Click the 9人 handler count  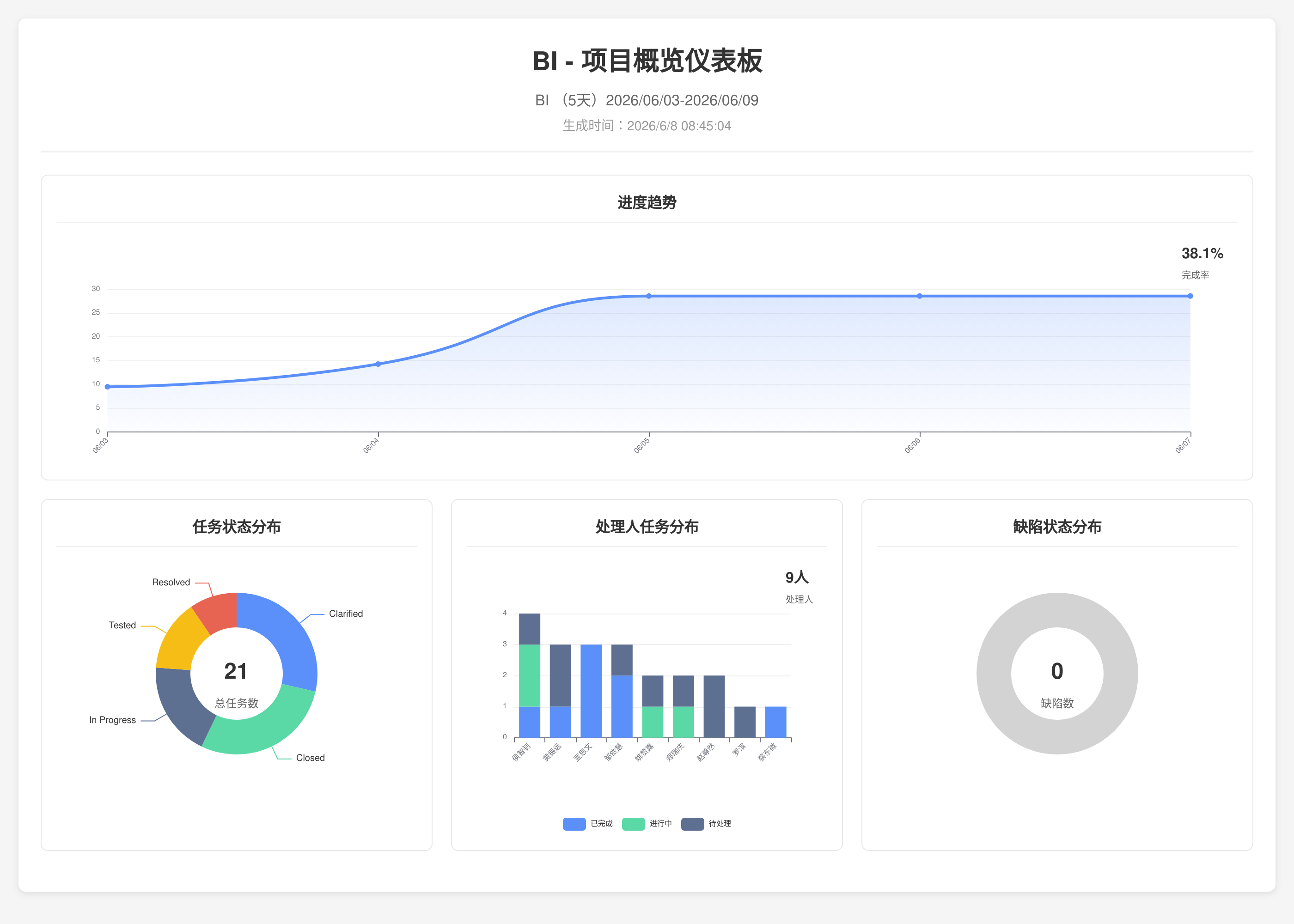coord(797,577)
